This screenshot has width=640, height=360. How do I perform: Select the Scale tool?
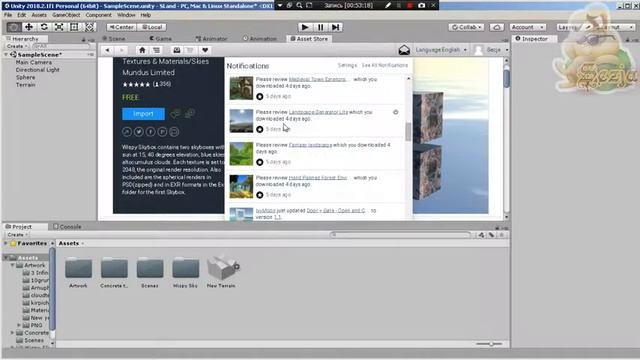pos(59,27)
